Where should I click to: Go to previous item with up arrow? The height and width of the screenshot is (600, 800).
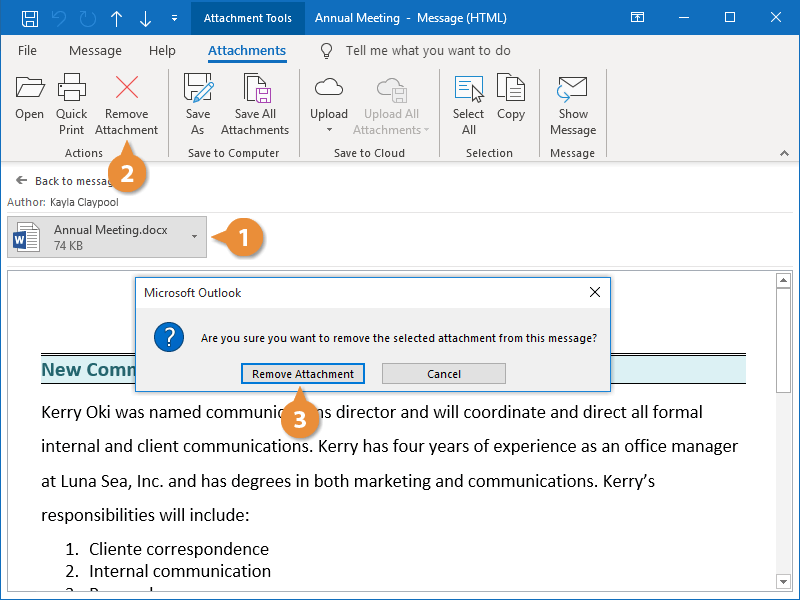[x=116, y=18]
